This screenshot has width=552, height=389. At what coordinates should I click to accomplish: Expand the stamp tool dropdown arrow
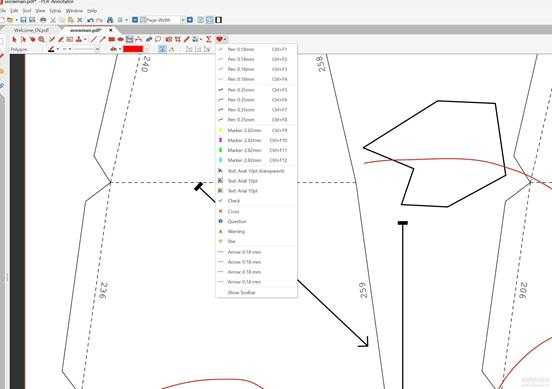coord(85,39)
